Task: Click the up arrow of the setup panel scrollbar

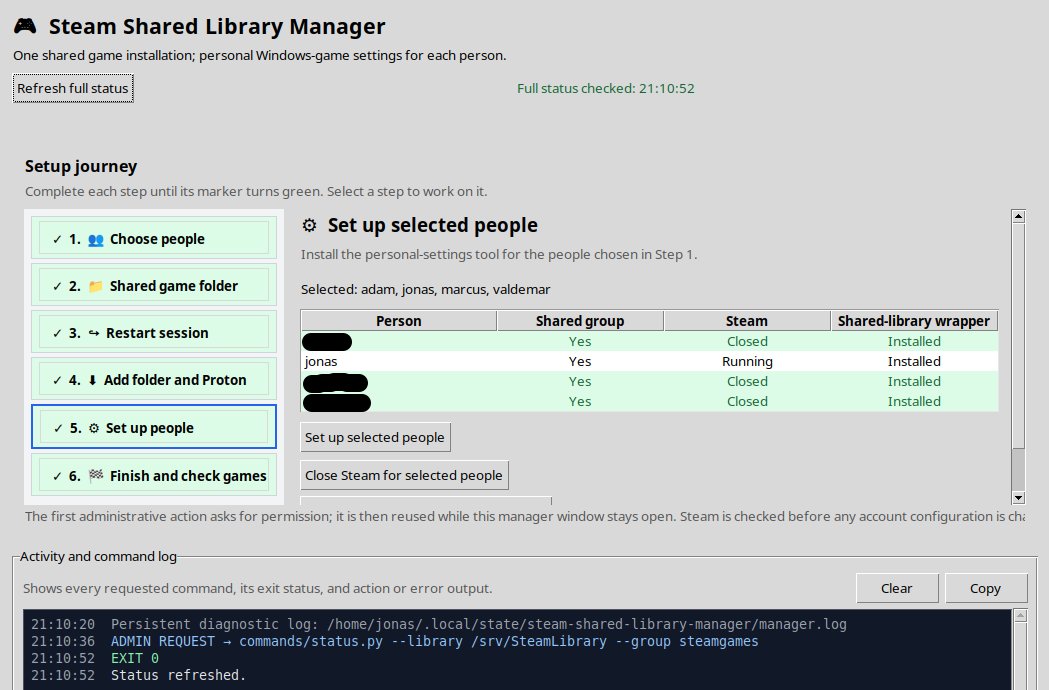Action: coord(1018,215)
